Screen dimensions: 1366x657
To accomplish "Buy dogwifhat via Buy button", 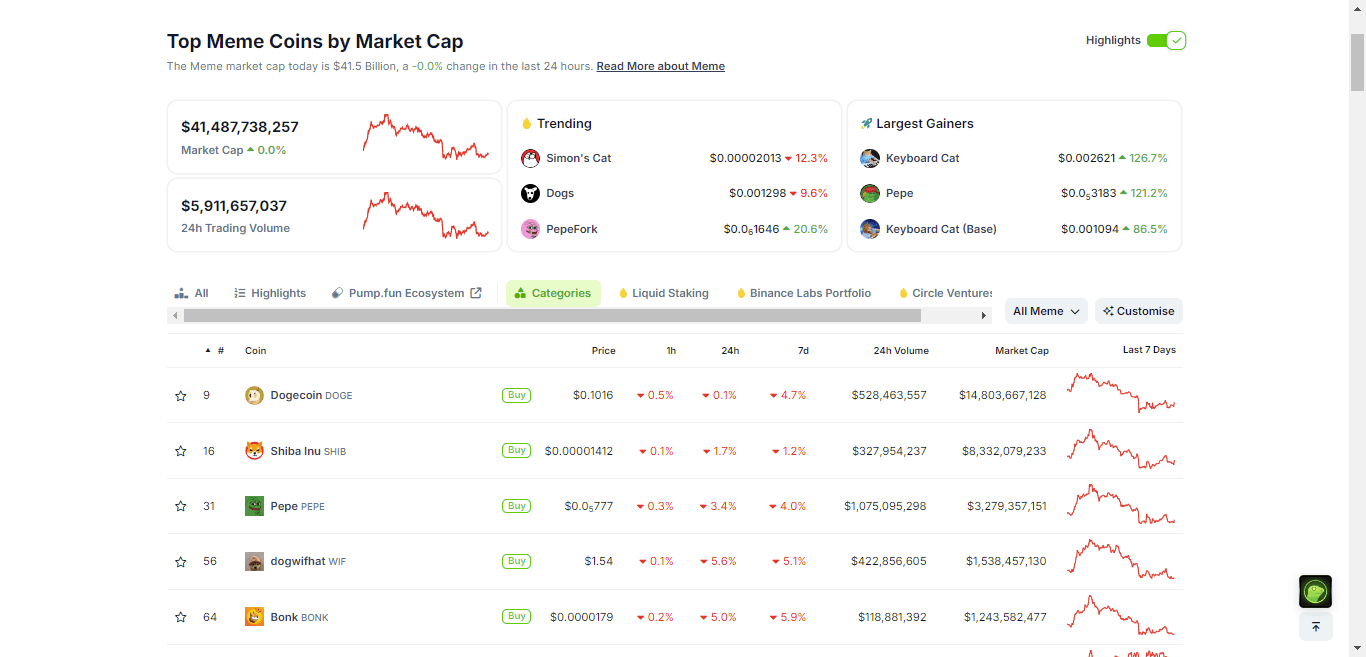I will (x=516, y=561).
